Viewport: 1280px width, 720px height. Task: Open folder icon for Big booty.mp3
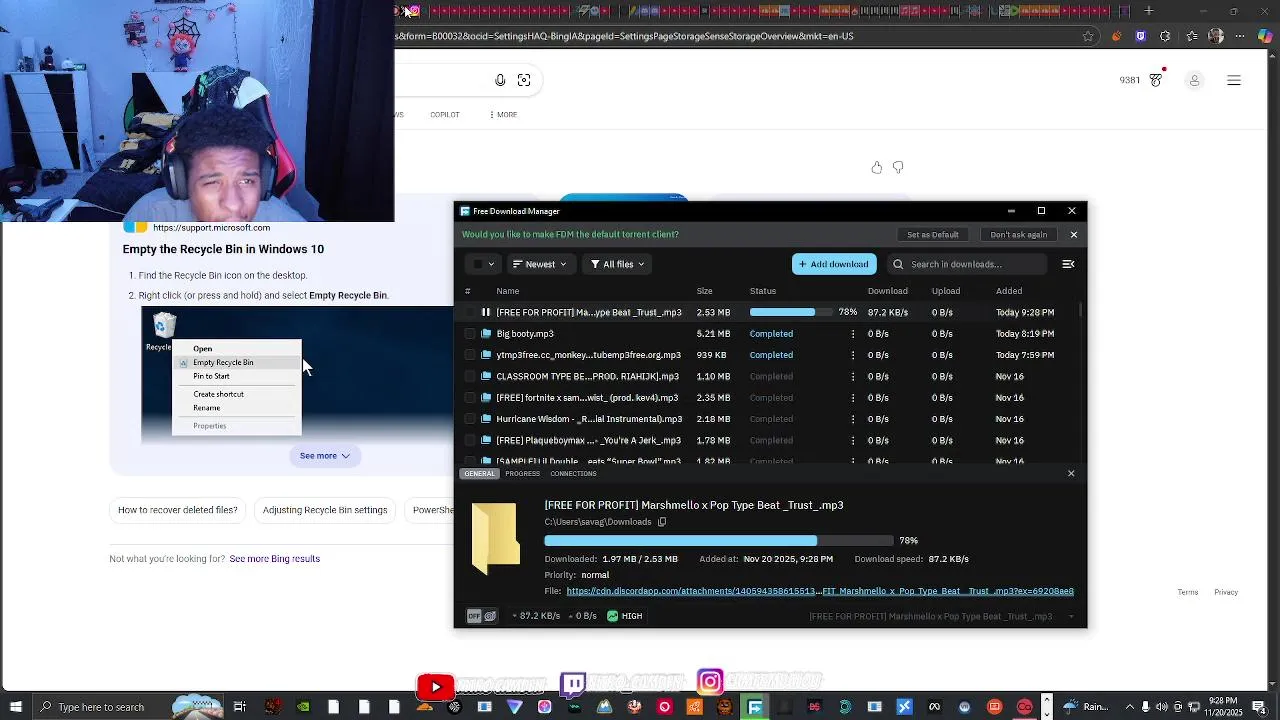pyautogui.click(x=486, y=334)
